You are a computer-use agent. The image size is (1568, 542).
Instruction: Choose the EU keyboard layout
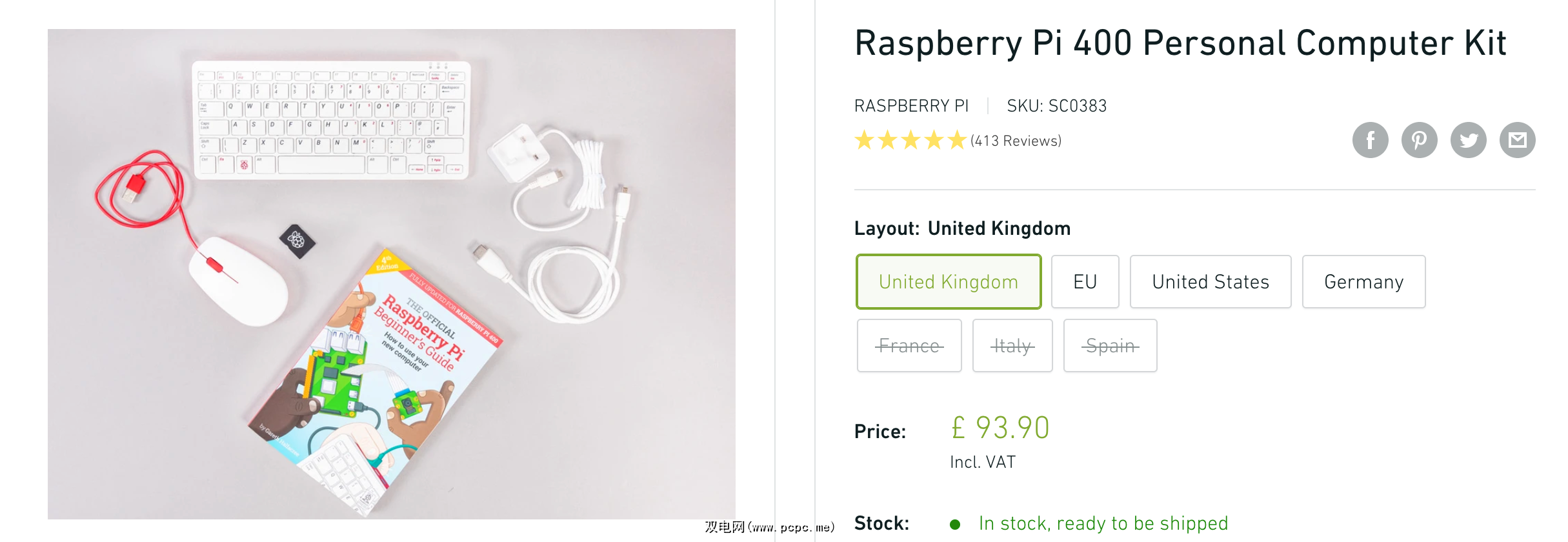point(1085,282)
